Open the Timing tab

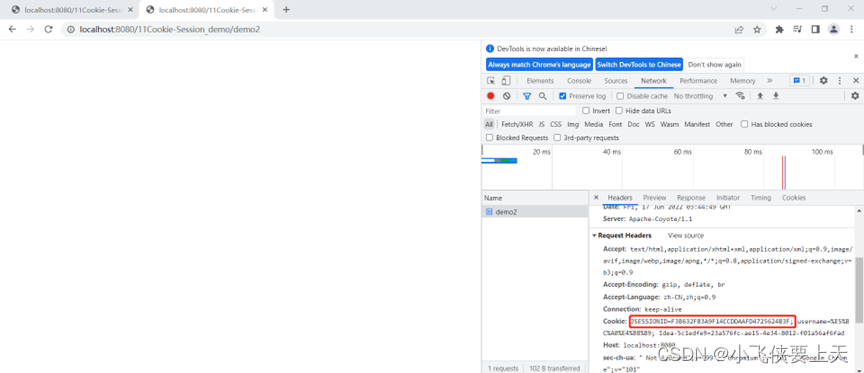coord(760,198)
